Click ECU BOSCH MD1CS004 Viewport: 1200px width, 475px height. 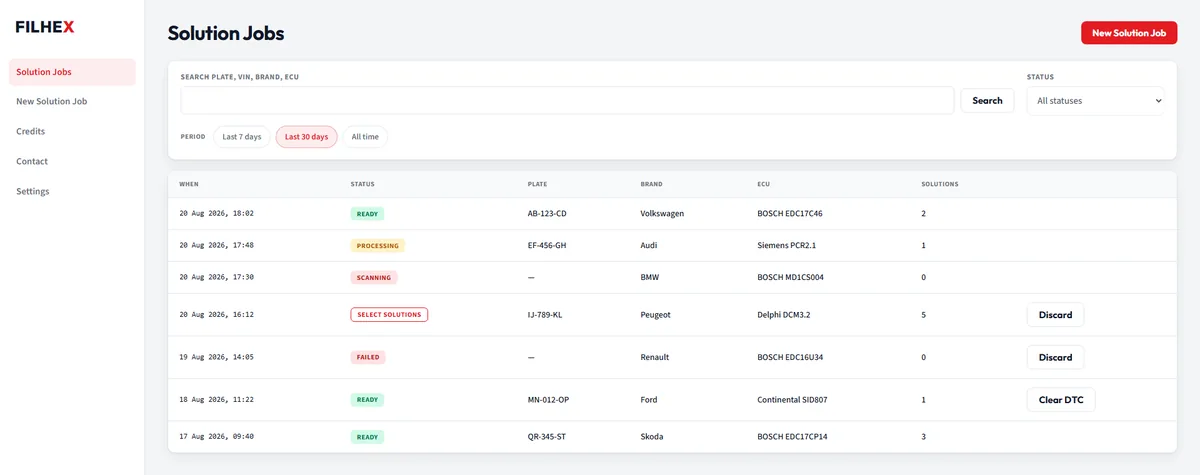tap(791, 277)
